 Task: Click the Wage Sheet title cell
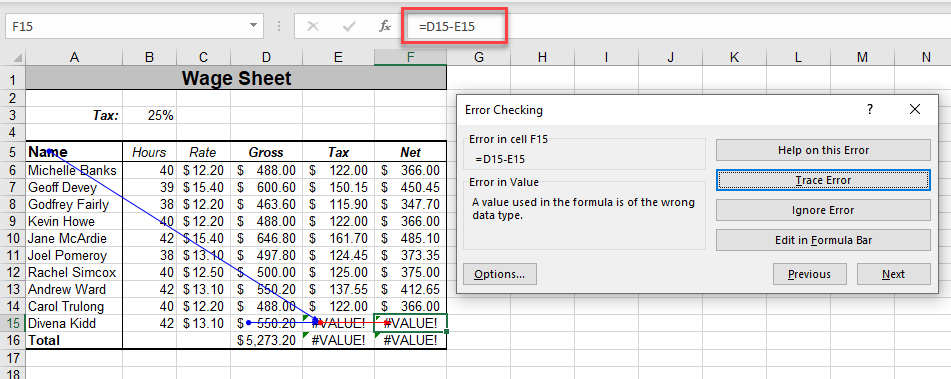[237, 78]
